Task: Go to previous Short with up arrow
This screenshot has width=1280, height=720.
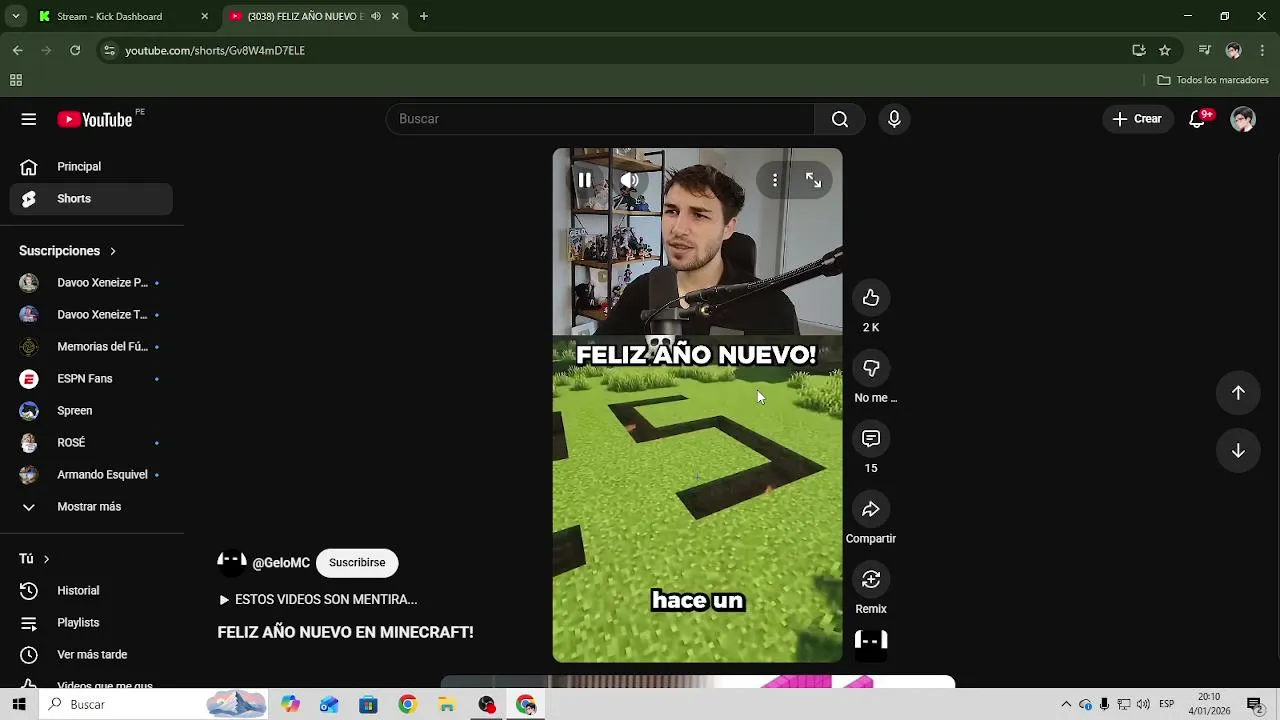Action: pos(1238,393)
